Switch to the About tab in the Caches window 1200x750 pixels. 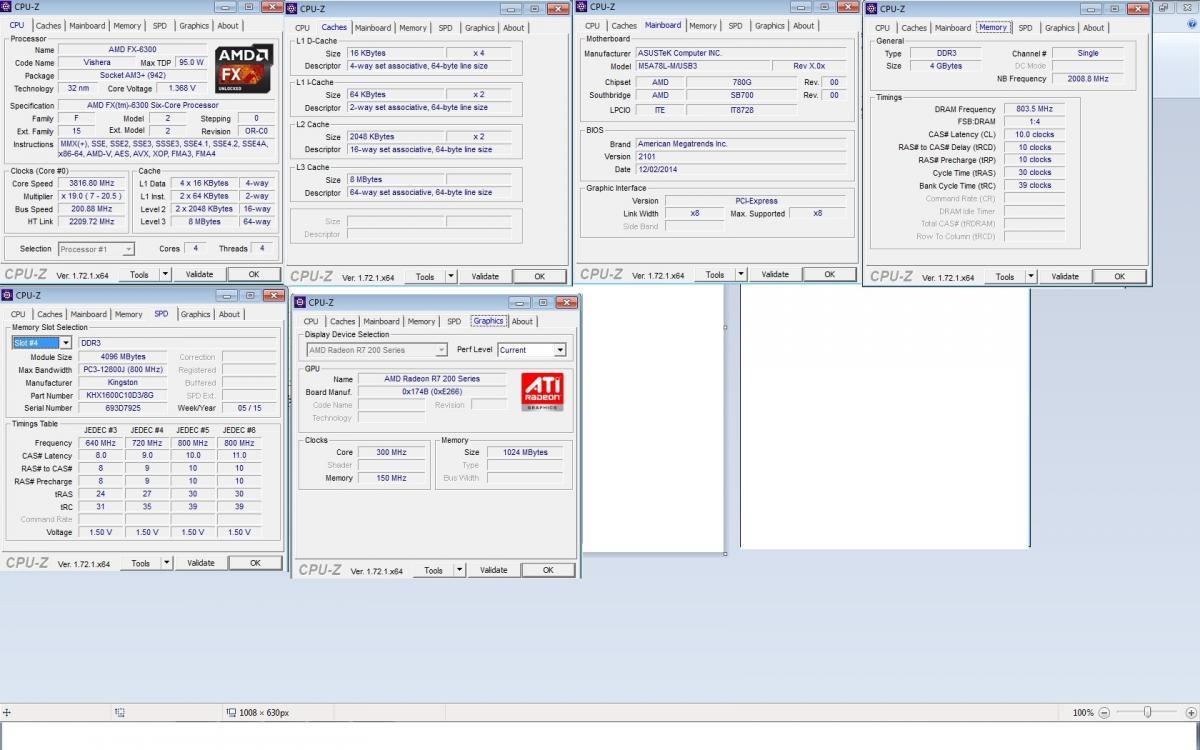click(x=513, y=28)
